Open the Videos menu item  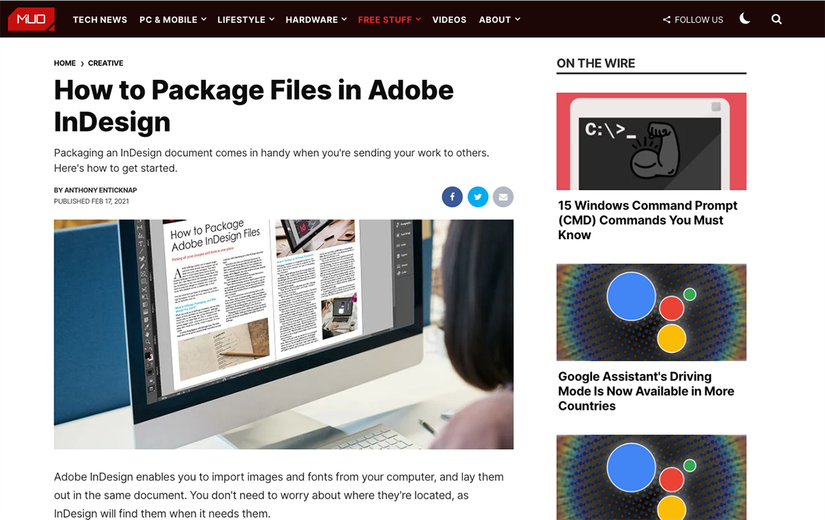pyautogui.click(x=449, y=19)
